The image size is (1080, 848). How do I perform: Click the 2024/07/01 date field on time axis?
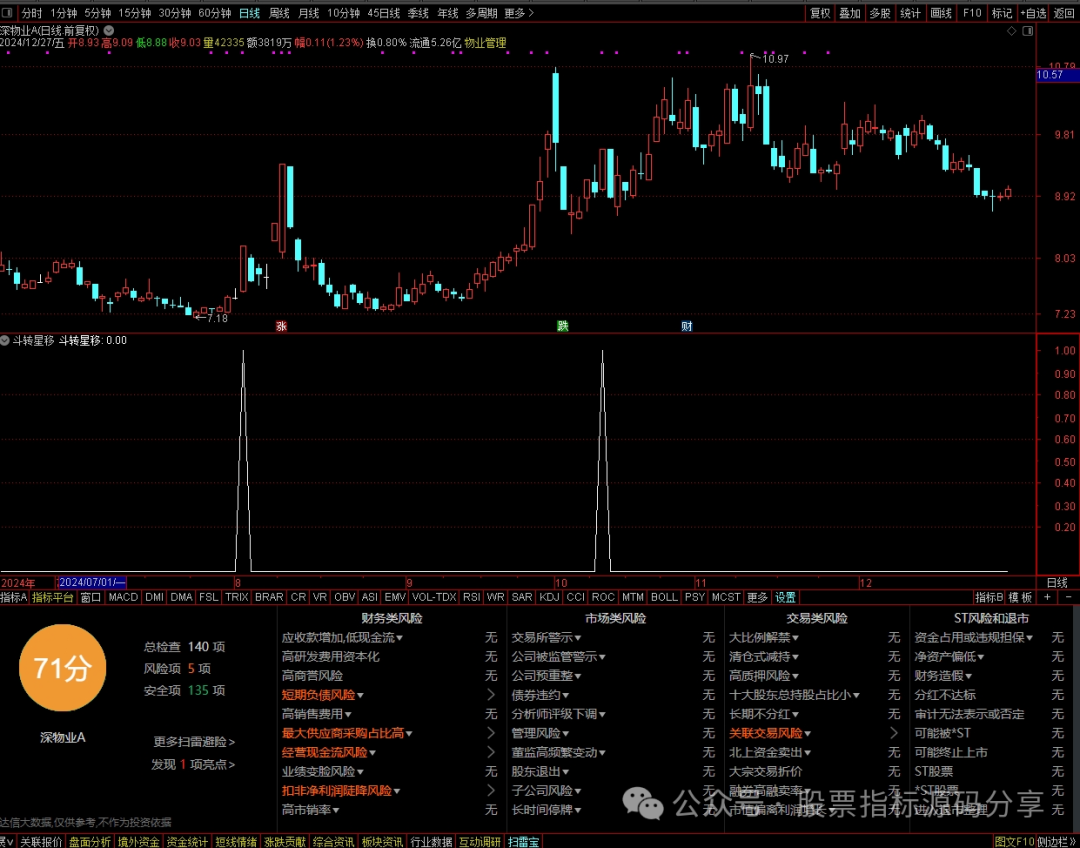point(92,583)
